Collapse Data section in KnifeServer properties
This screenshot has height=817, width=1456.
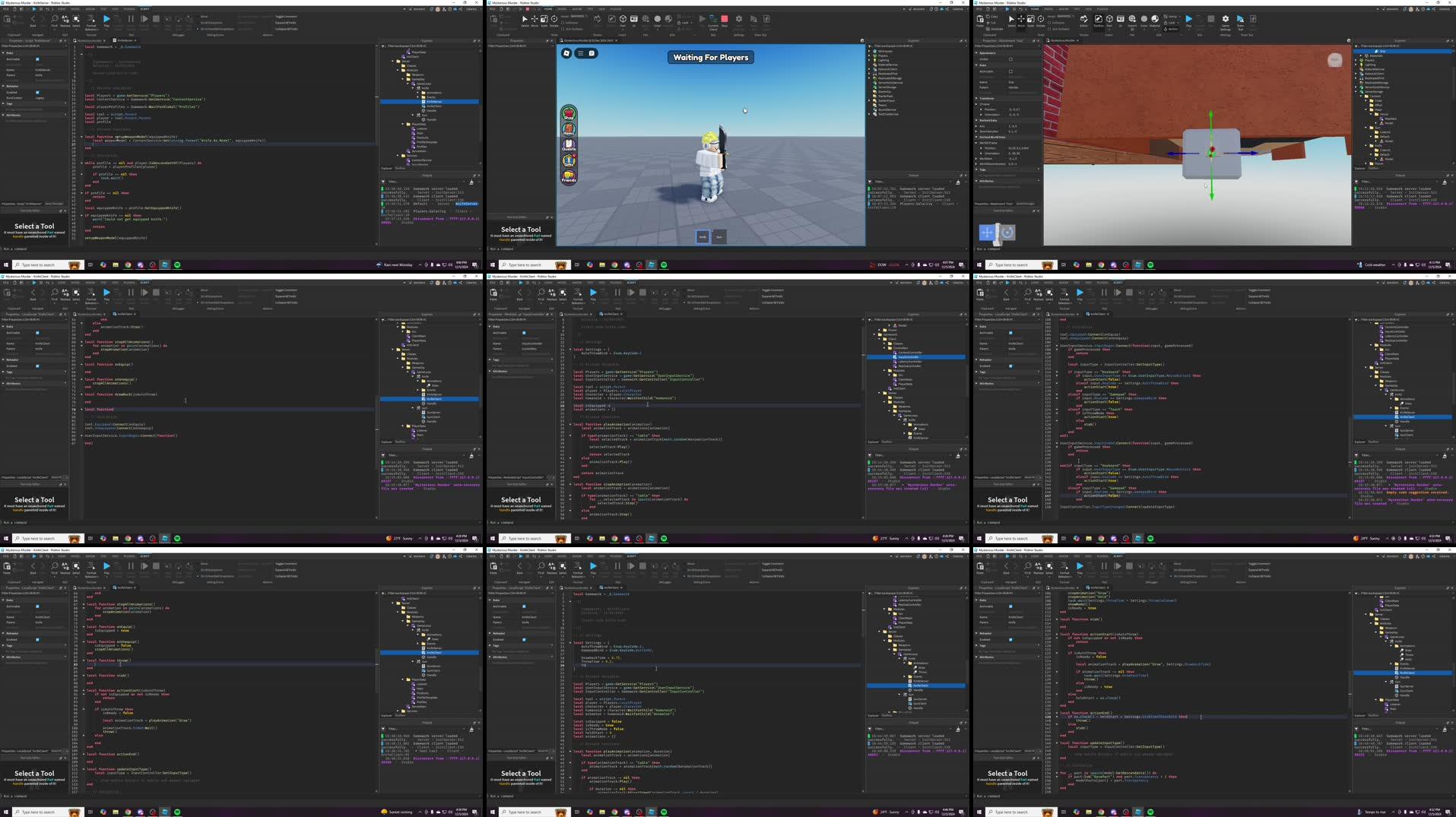pos(3,53)
